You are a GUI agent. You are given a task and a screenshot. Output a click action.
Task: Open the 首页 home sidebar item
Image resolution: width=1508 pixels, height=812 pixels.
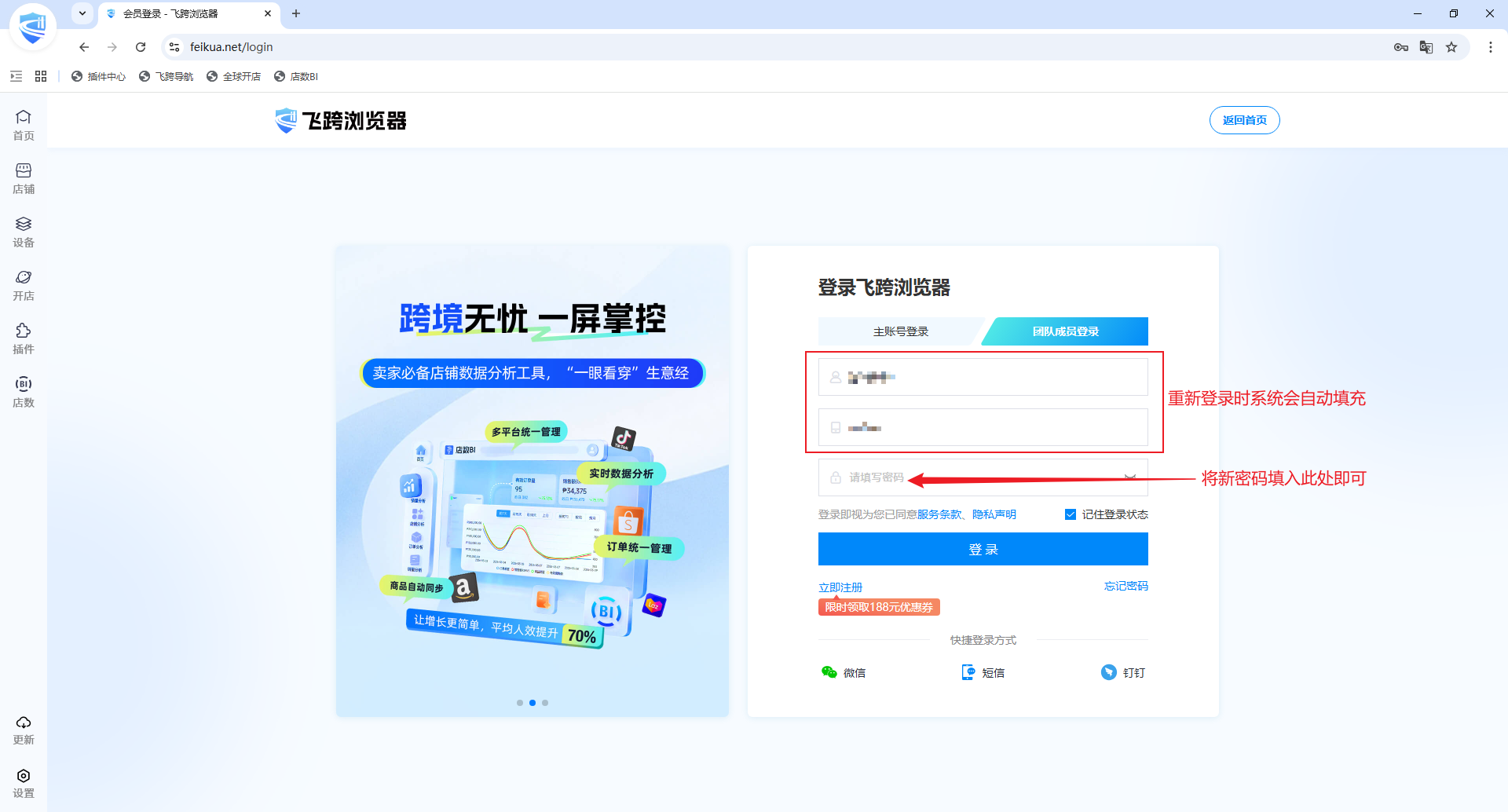pos(24,126)
